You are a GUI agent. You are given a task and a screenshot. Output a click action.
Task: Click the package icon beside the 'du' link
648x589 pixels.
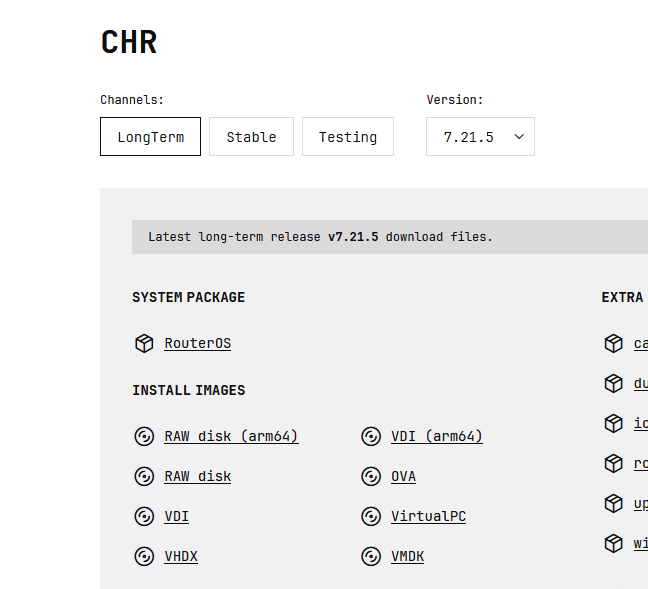[x=614, y=384]
